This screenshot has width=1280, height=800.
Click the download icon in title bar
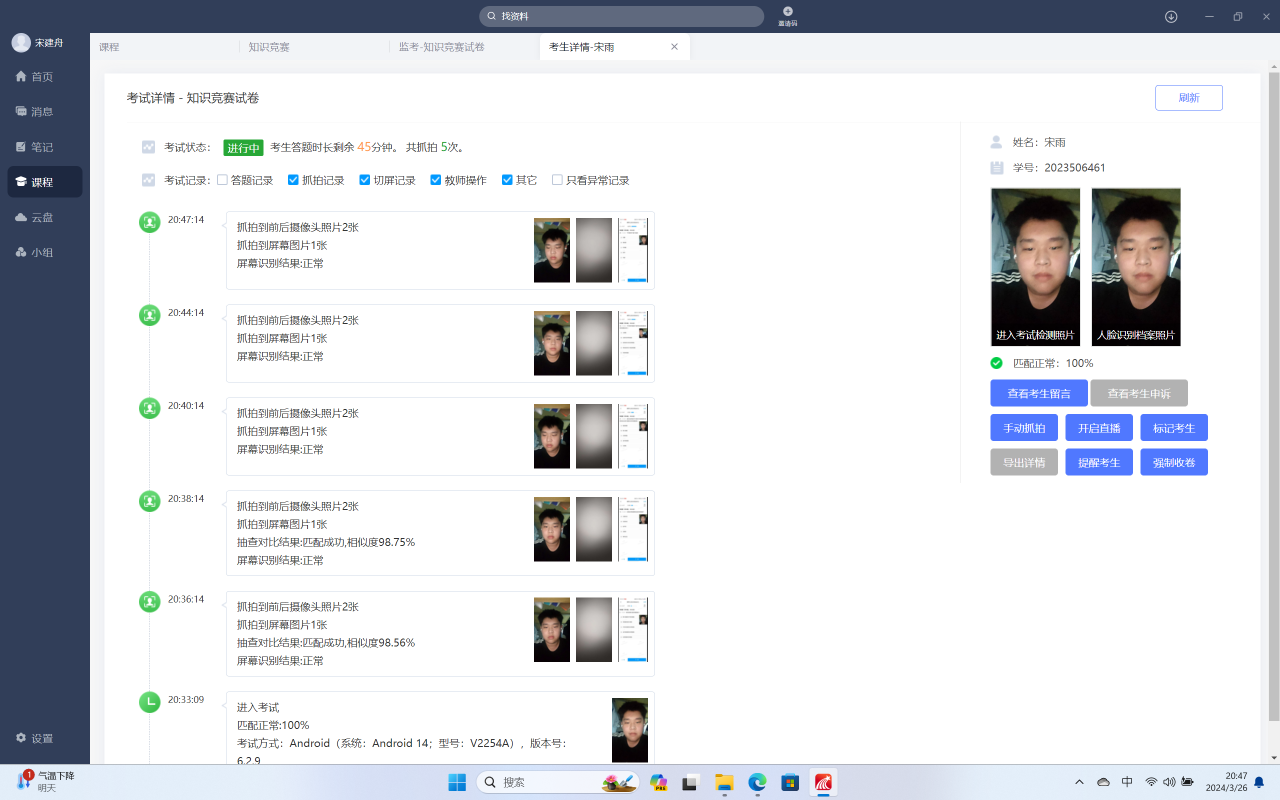1171,16
